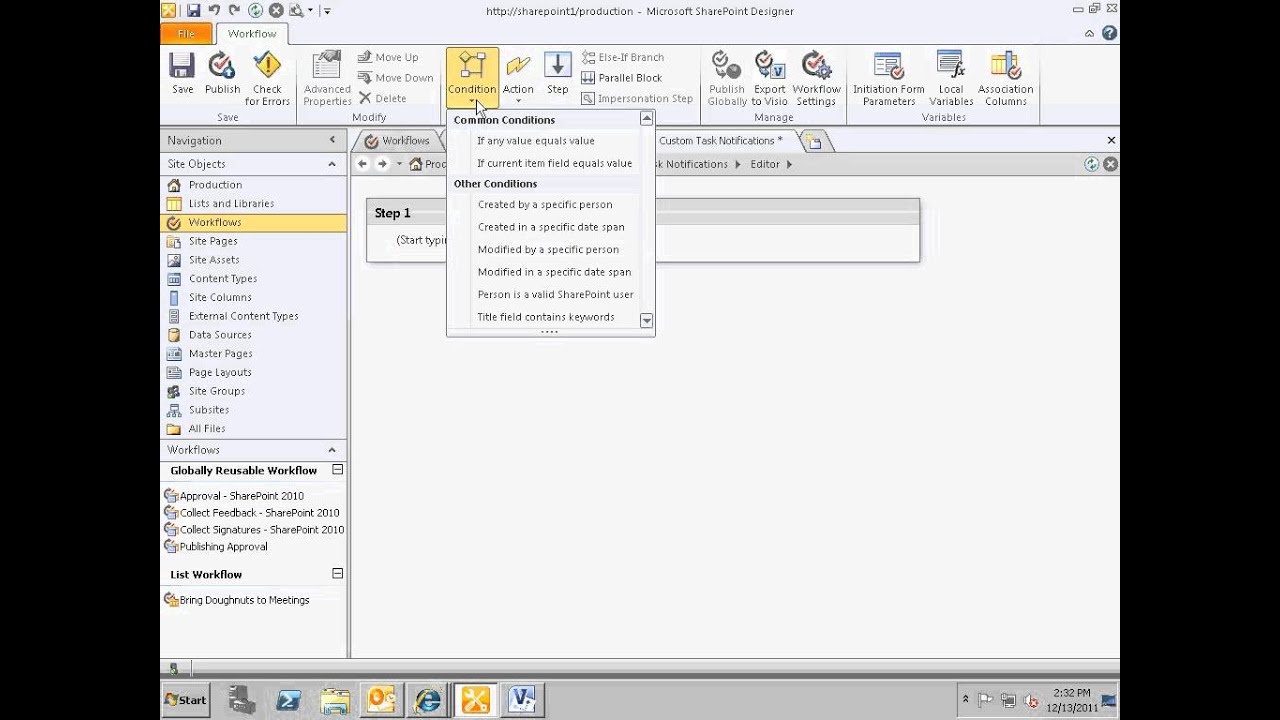The width and height of the screenshot is (1280, 720).
Task: Collapse the Workflows navigation section
Action: pos(332,450)
